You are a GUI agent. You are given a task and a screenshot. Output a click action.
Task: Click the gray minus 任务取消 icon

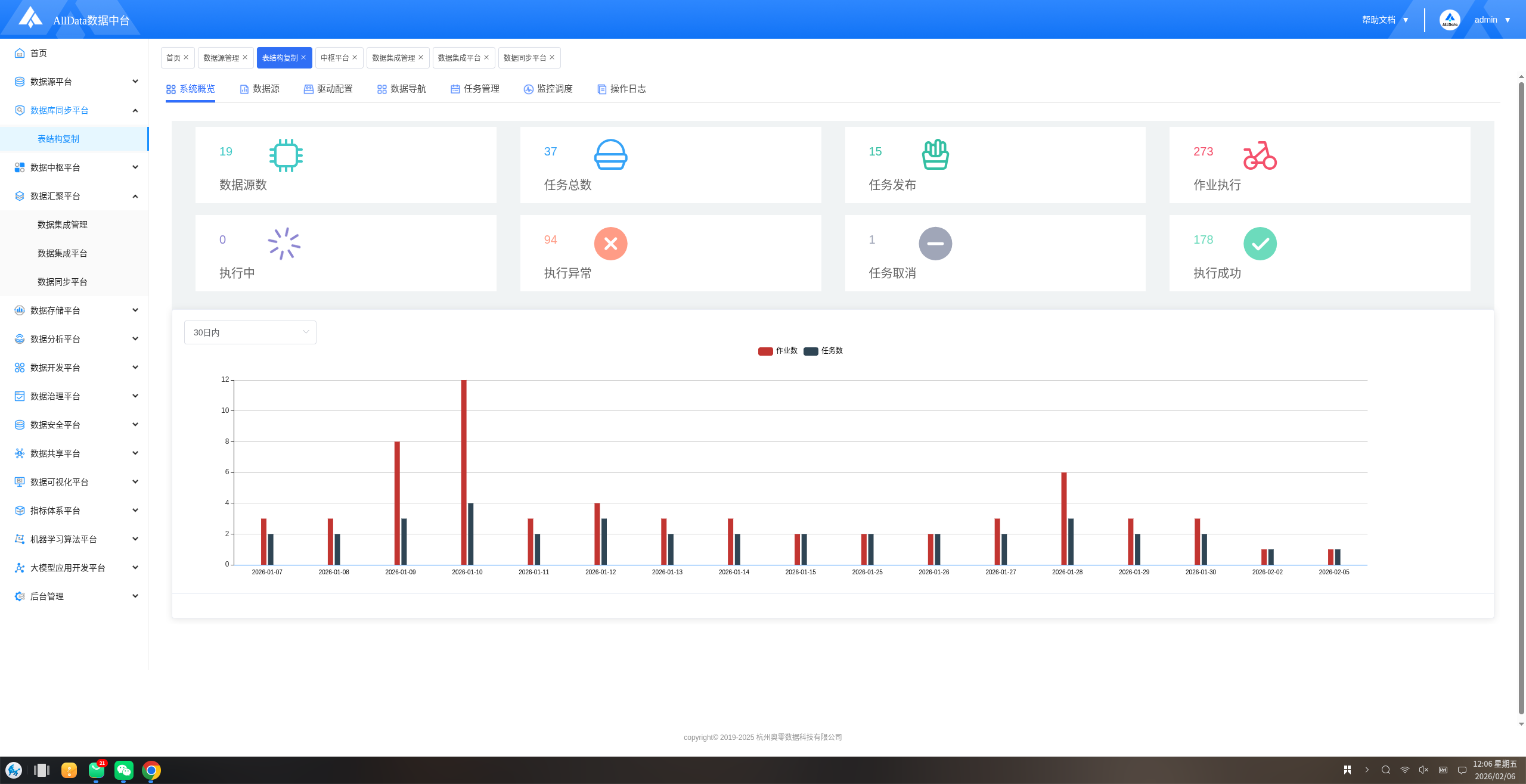click(x=935, y=244)
